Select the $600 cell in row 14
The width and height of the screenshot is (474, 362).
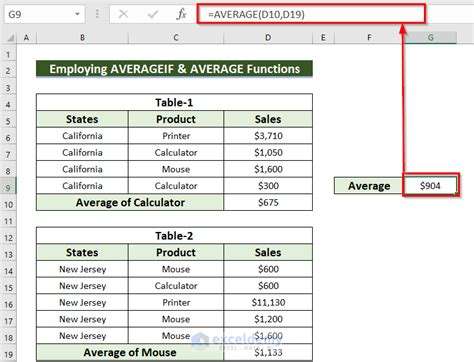coord(268,269)
